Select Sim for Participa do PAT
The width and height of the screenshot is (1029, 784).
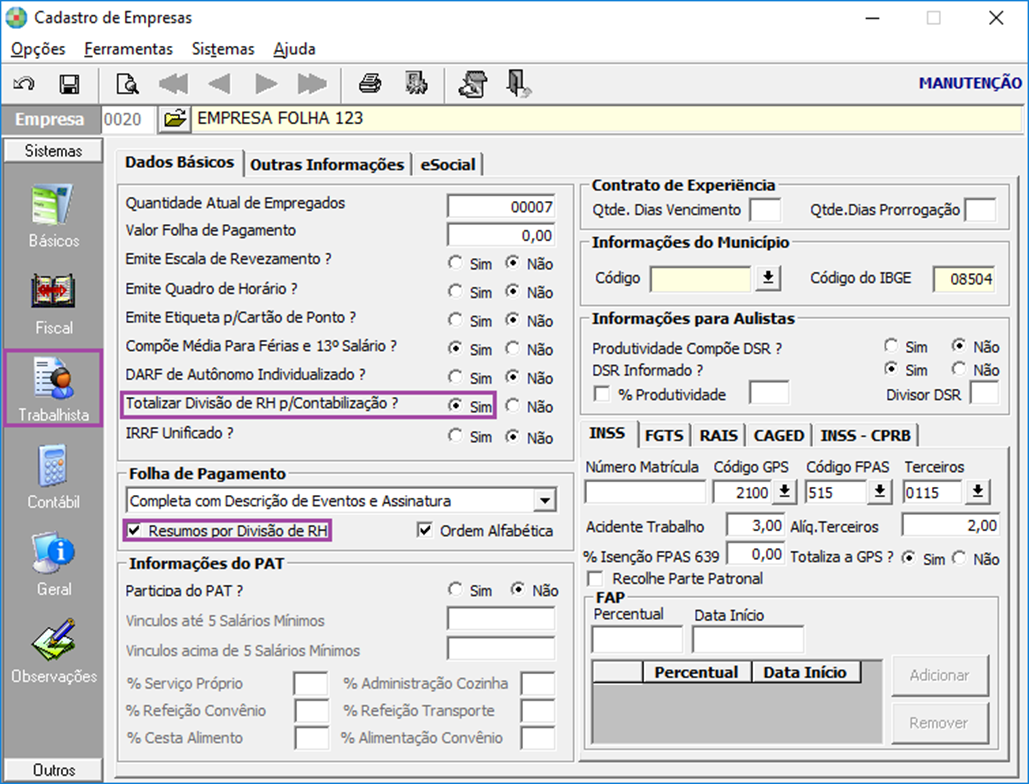click(455, 589)
